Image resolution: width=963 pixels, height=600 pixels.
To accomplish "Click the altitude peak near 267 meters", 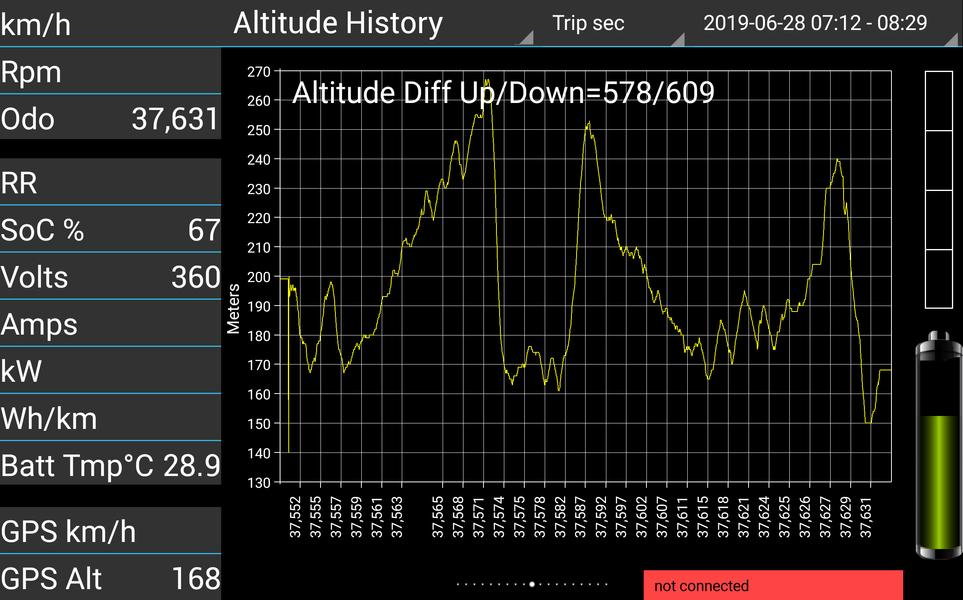I will pyautogui.click(x=486, y=80).
